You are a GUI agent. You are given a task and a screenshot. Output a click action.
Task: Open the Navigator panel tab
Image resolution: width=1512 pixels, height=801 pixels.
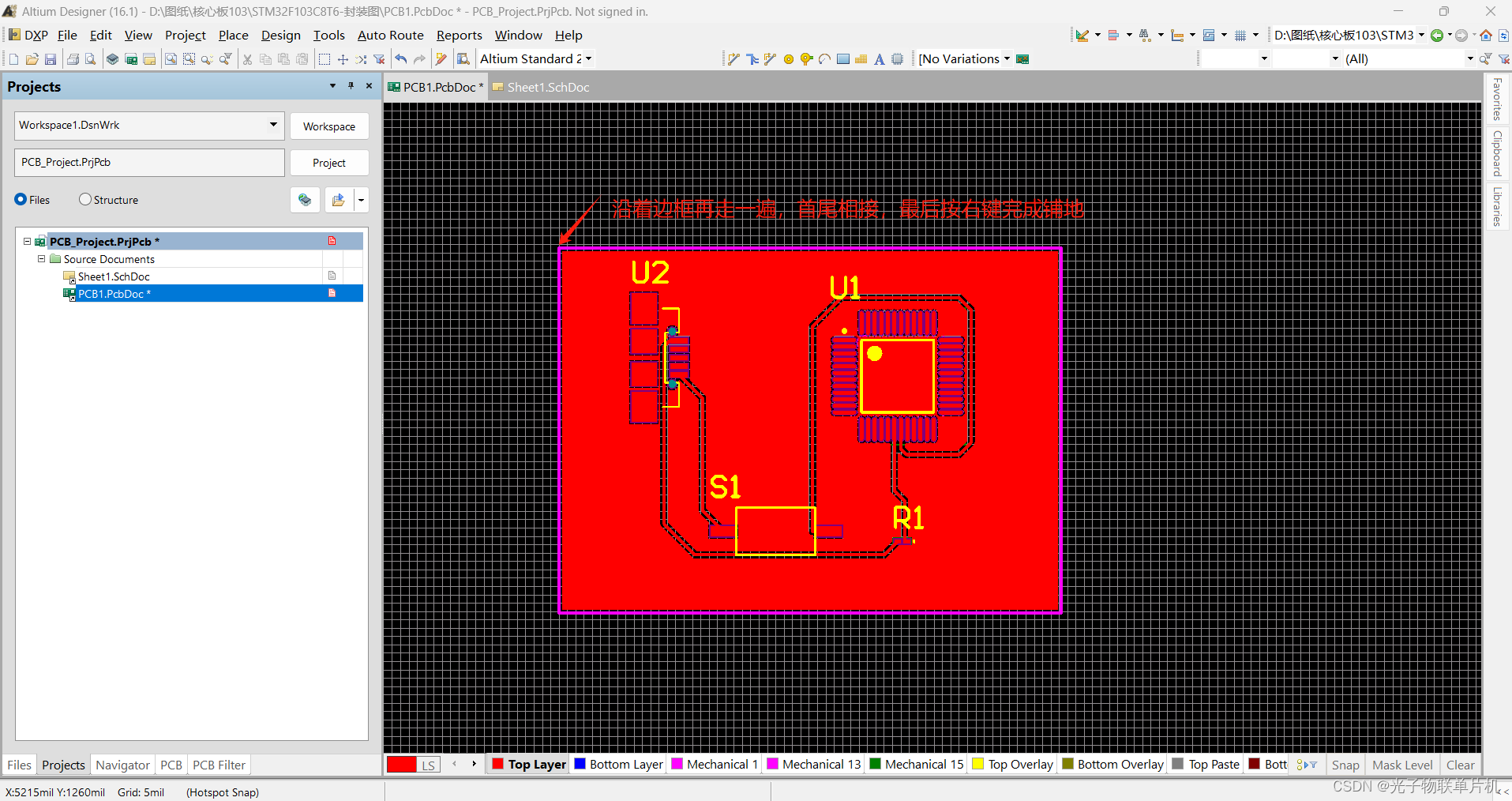[122, 765]
